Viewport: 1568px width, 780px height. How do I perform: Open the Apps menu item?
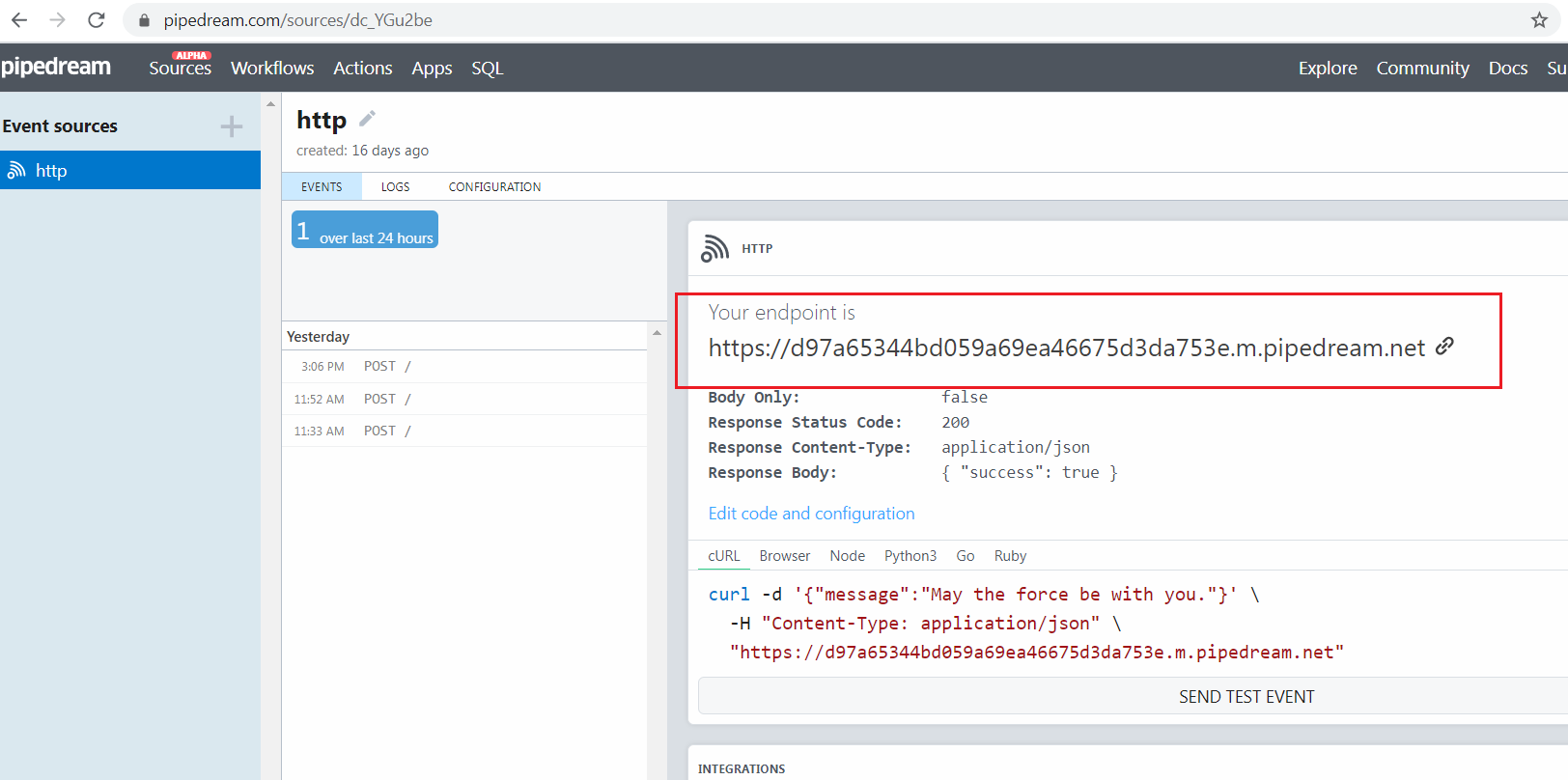tap(432, 69)
